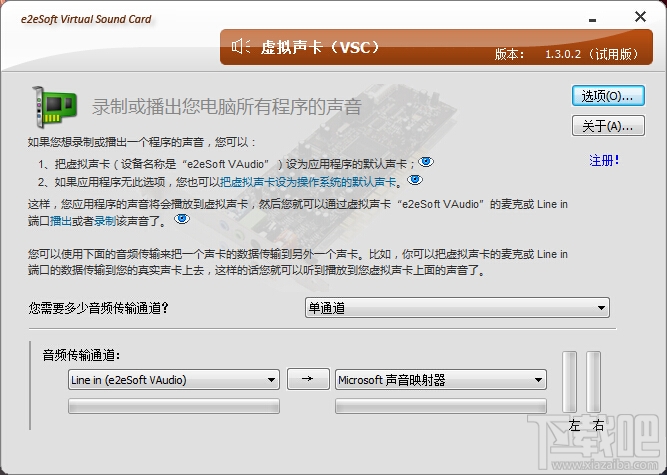Click the 播出 link
667x475 pixels.
point(61,221)
